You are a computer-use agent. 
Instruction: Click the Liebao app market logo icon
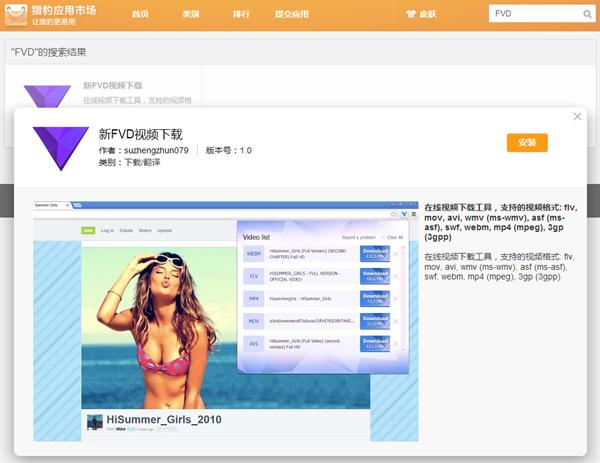coord(16,15)
